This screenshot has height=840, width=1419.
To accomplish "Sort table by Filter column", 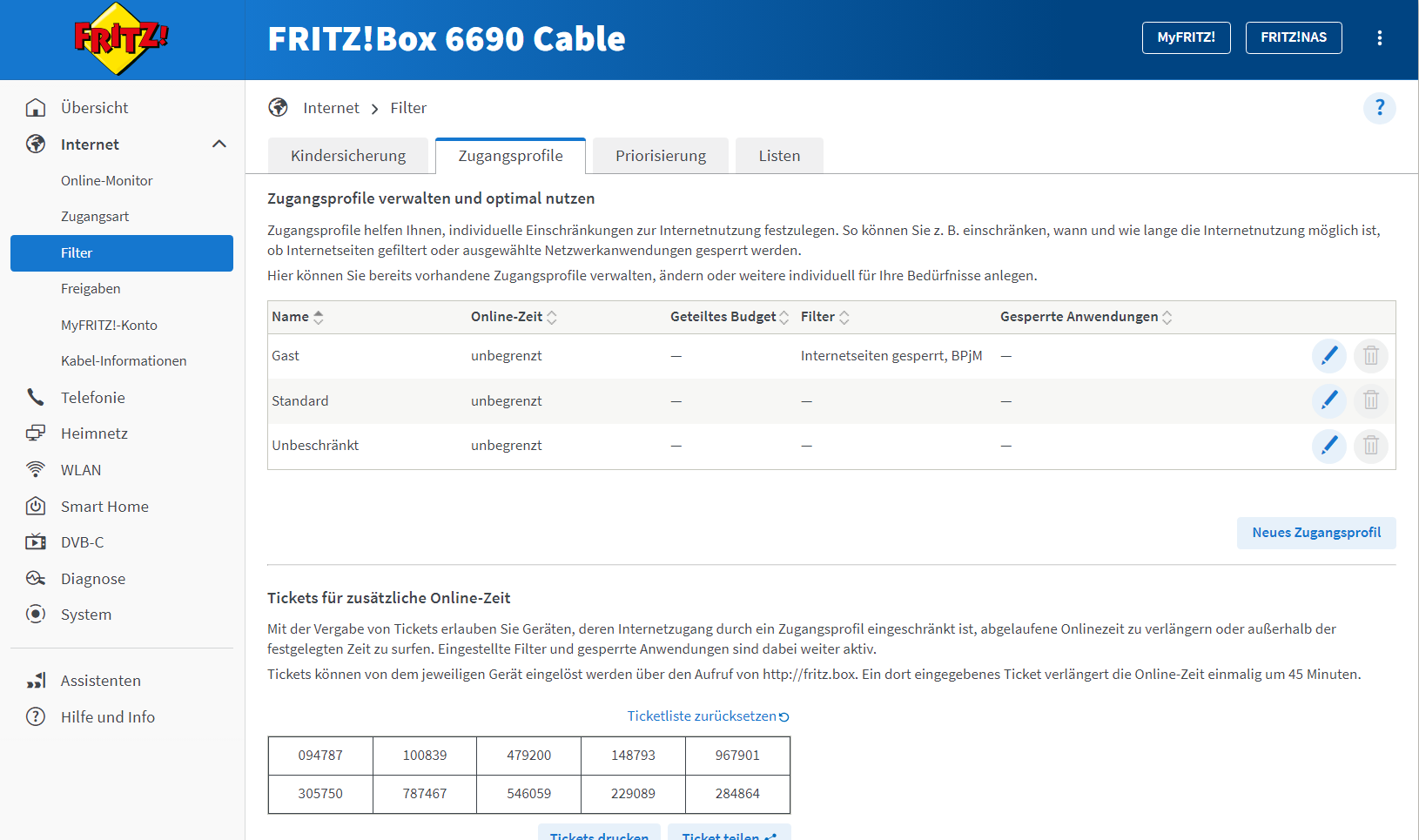I will 825,317.
